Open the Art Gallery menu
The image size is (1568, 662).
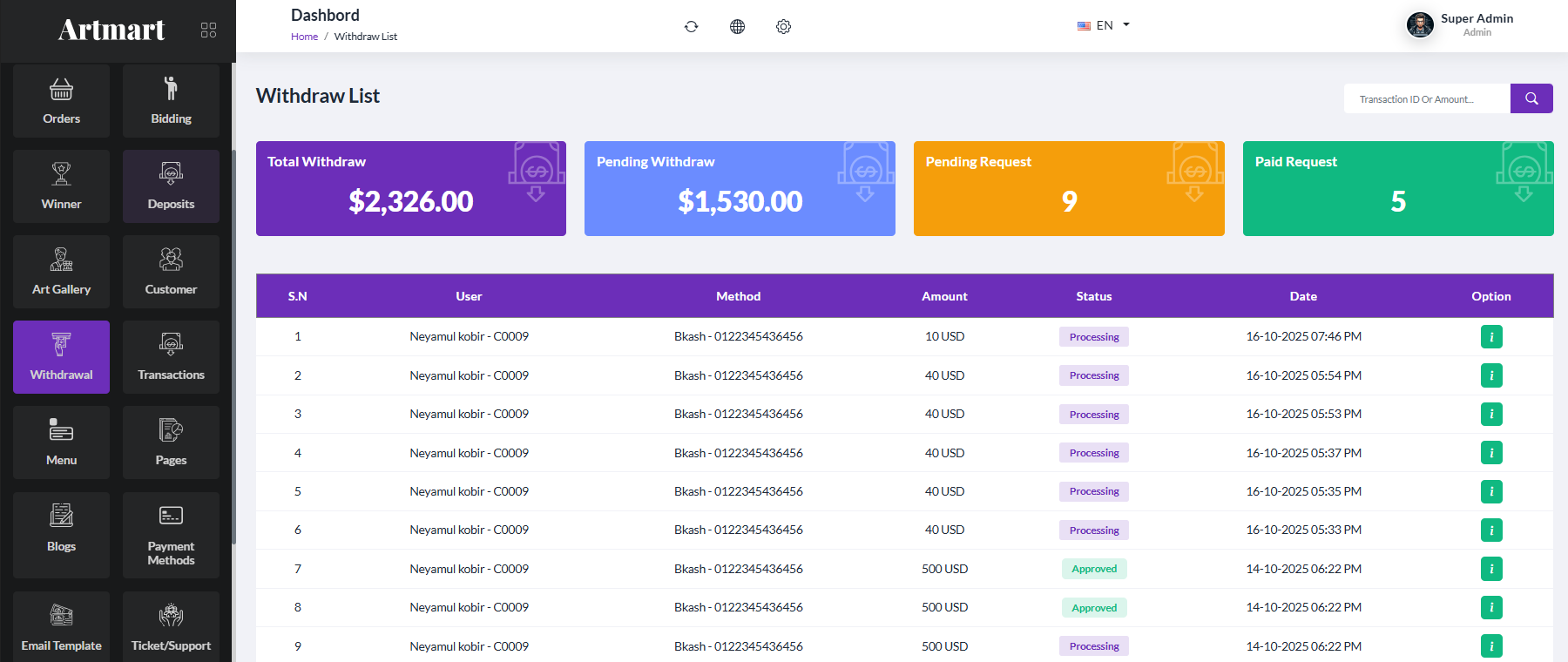tap(61, 272)
